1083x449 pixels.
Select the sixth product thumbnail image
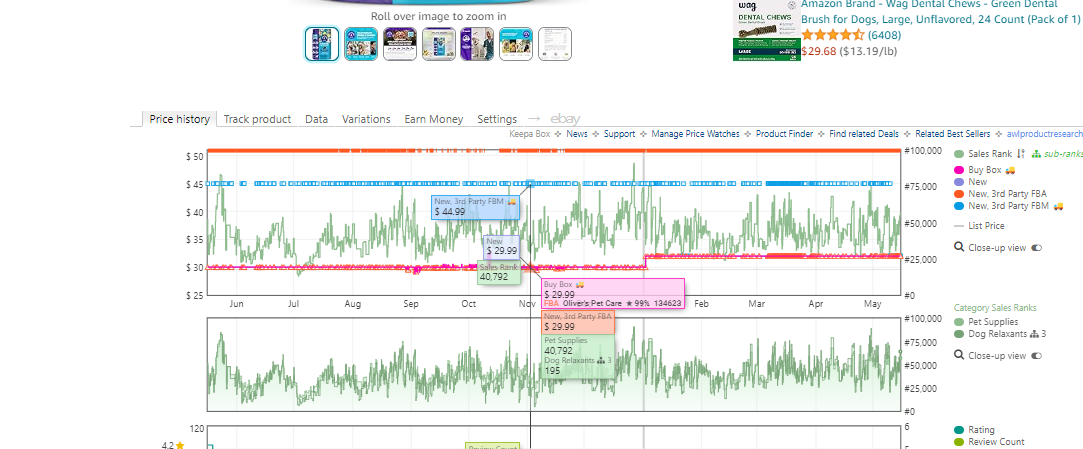516,44
